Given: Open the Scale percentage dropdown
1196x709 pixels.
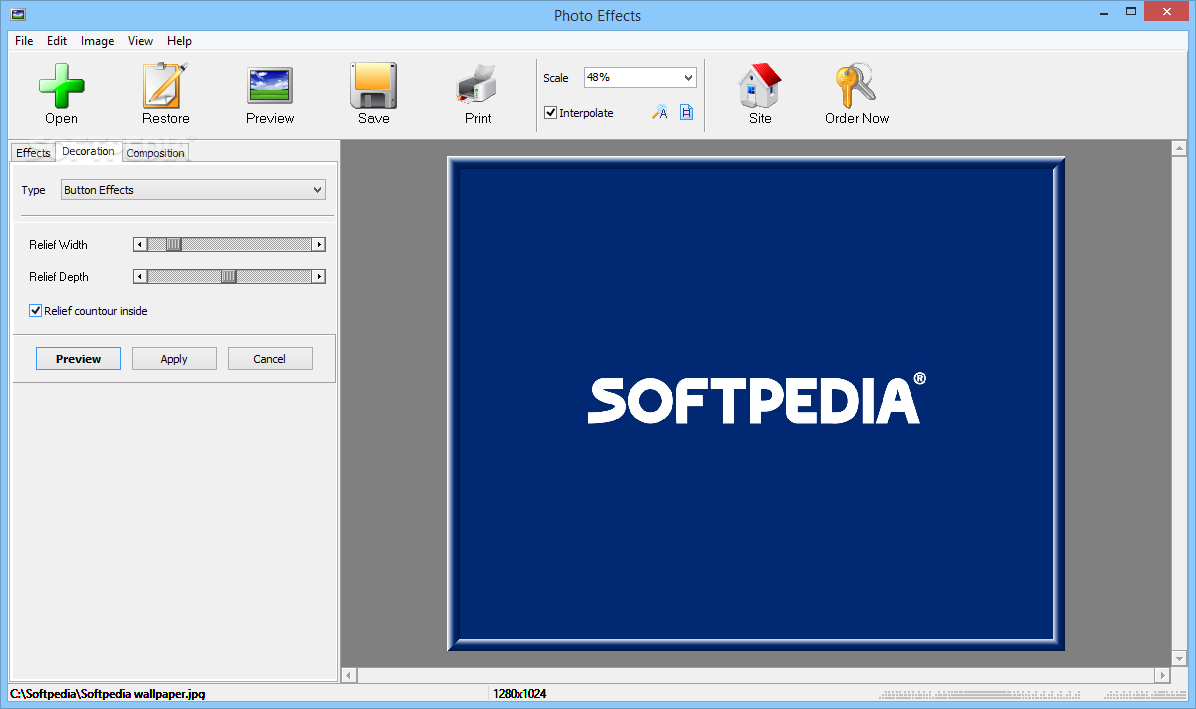Looking at the screenshot, I should point(688,78).
